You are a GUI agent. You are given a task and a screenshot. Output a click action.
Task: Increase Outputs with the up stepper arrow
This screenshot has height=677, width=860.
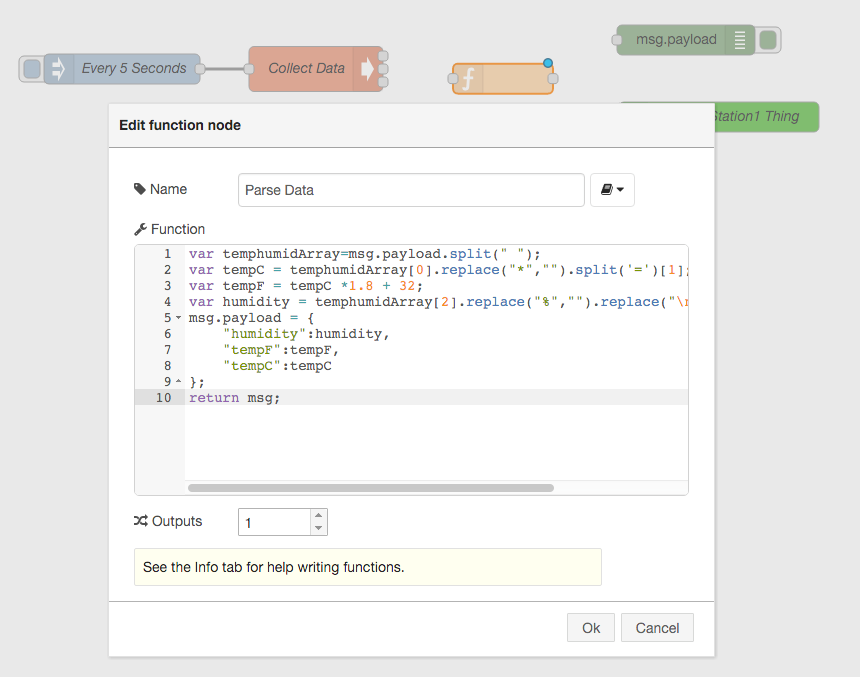[x=319, y=516]
